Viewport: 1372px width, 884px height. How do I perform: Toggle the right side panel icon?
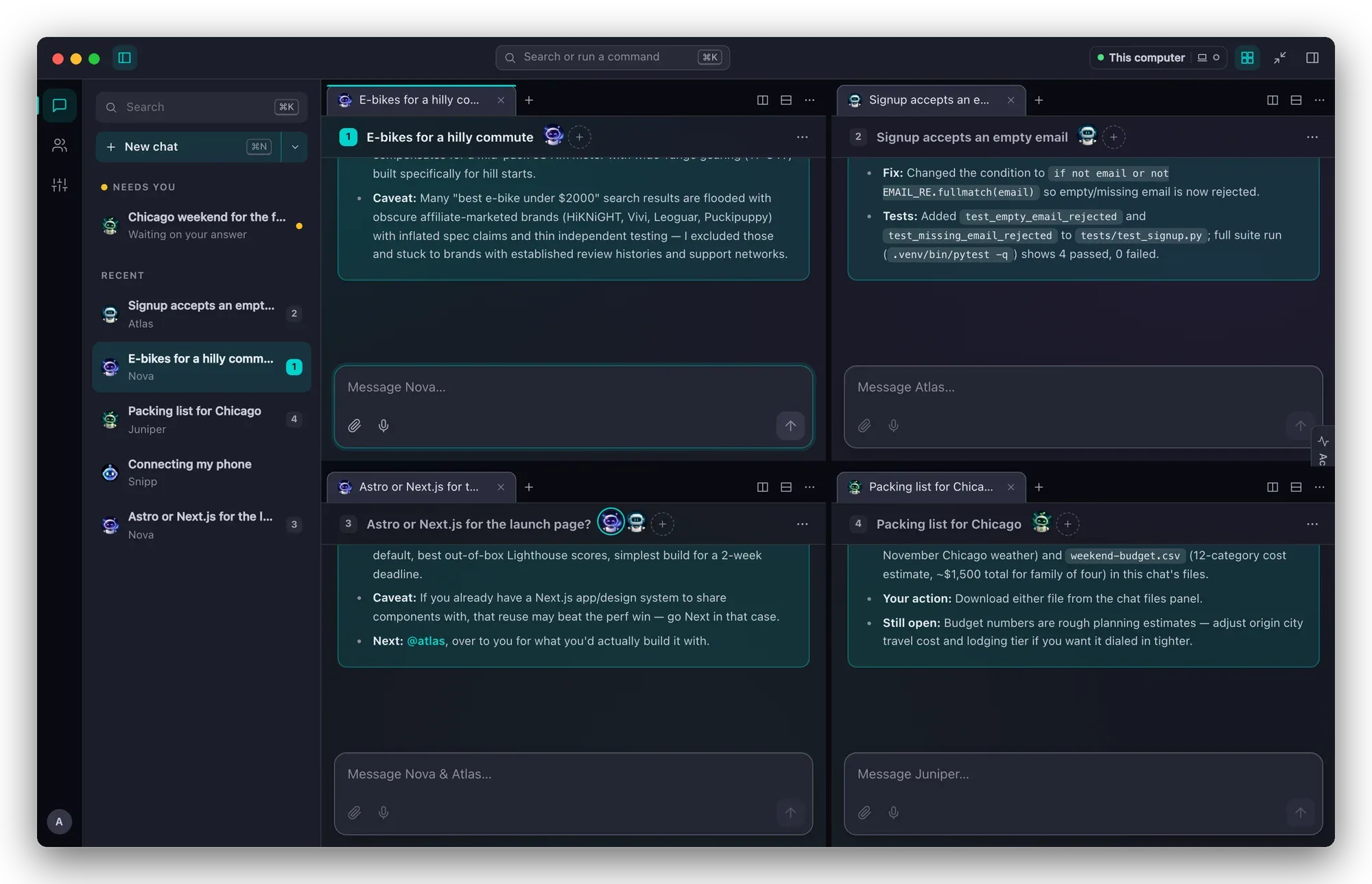click(1312, 58)
